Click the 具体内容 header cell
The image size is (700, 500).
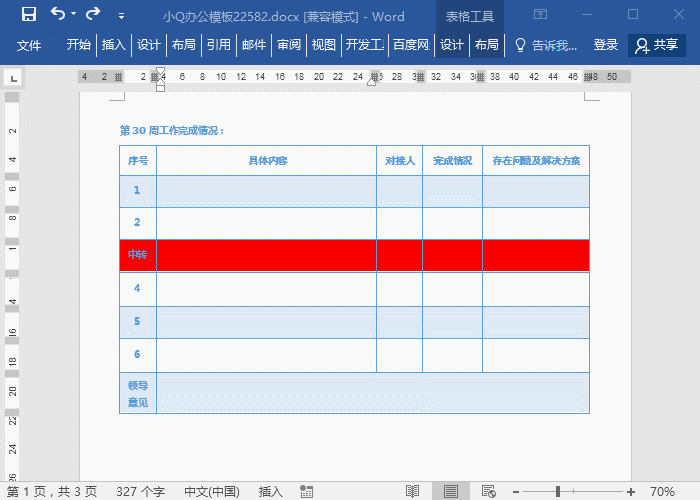[267, 160]
